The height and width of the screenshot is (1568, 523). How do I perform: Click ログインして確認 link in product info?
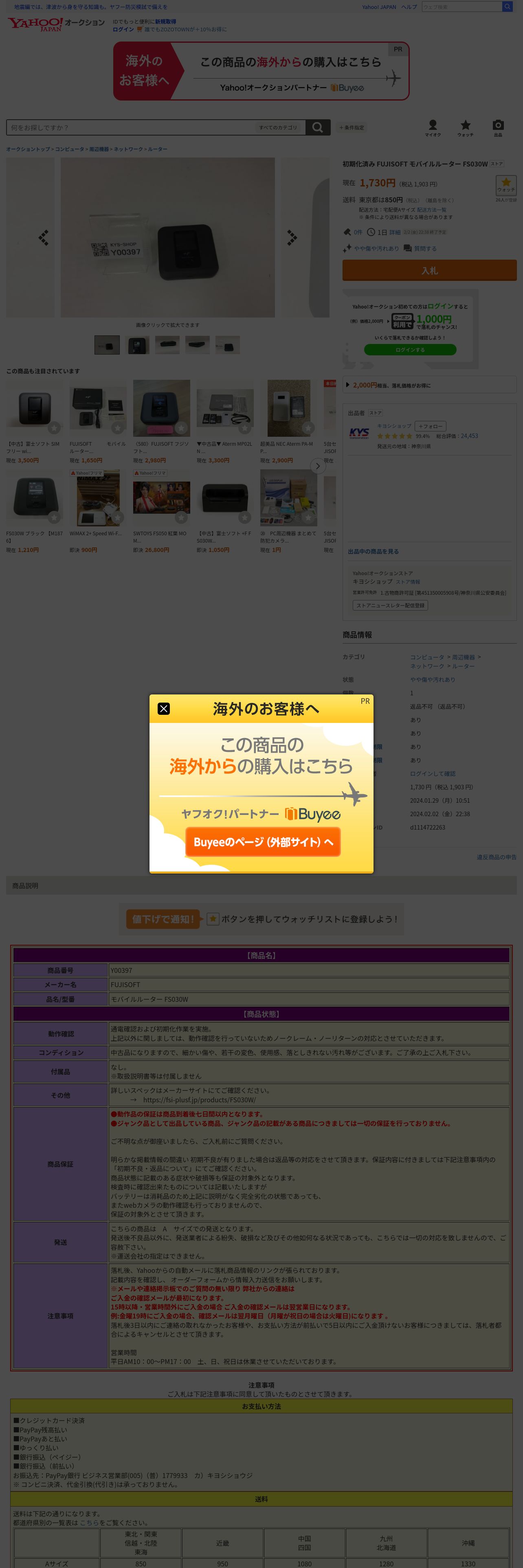[x=432, y=774]
